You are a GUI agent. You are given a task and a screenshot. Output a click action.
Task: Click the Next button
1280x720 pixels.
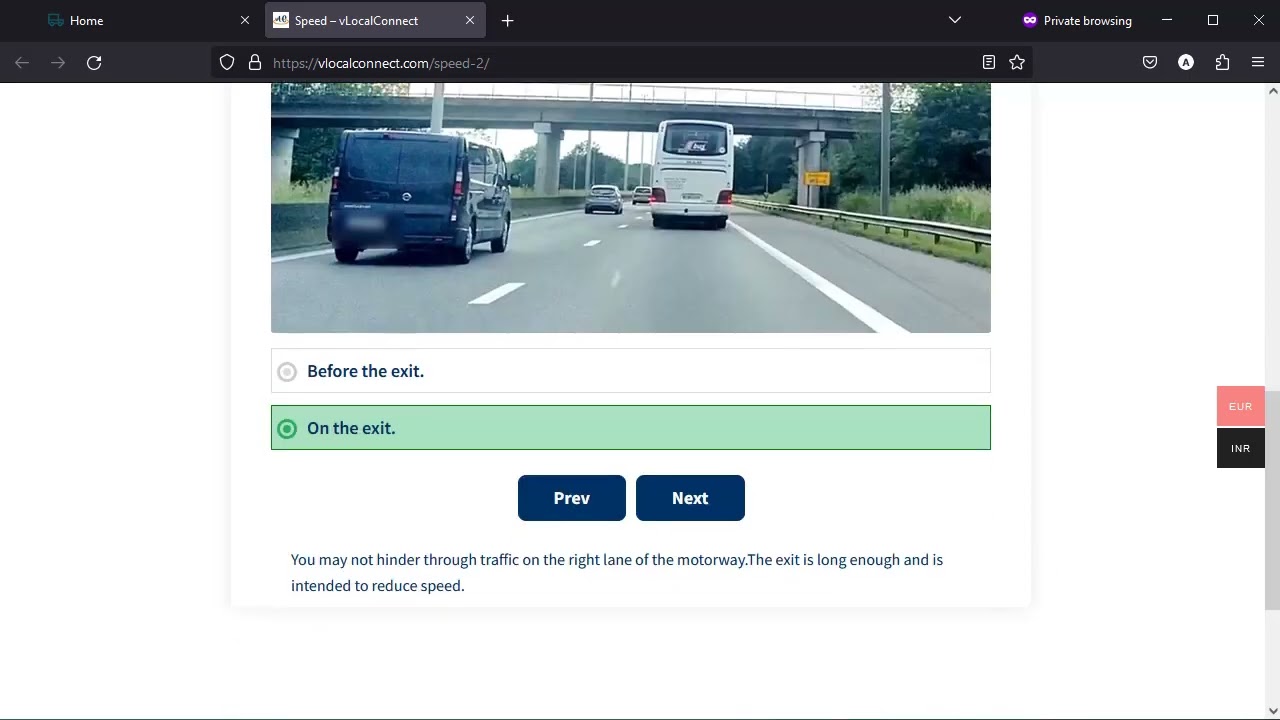690,498
